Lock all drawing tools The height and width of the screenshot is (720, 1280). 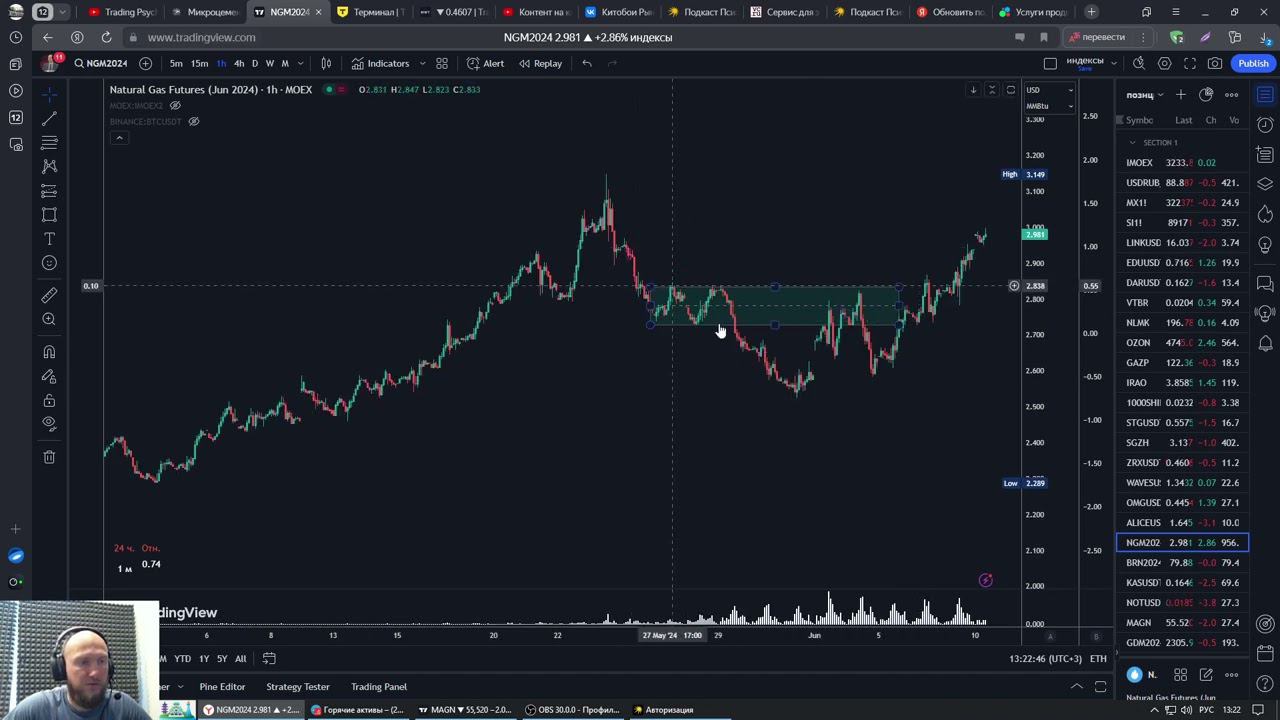pyautogui.click(x=49, y=400)
